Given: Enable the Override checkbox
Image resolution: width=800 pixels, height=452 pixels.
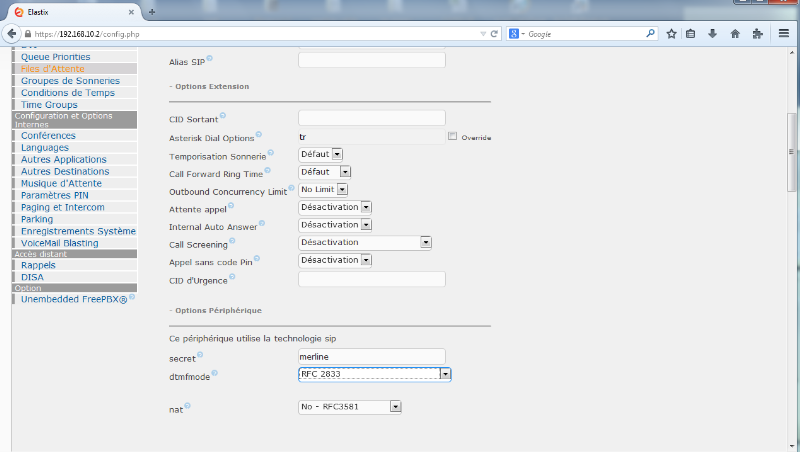Looking at the screenshot, I should tap(453, 136).
